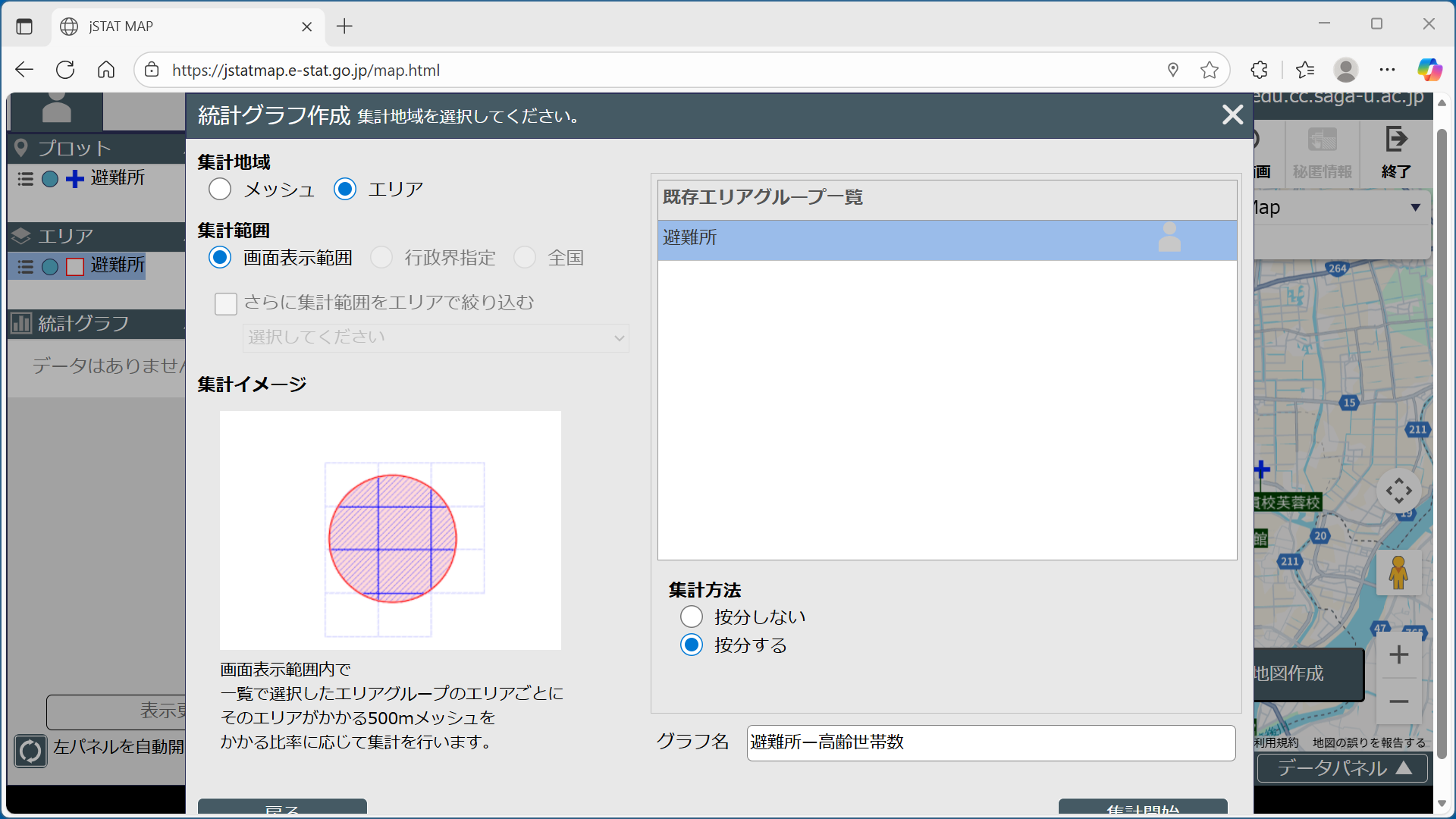Click the 終了 exit icon

[x=1396, y=140]
